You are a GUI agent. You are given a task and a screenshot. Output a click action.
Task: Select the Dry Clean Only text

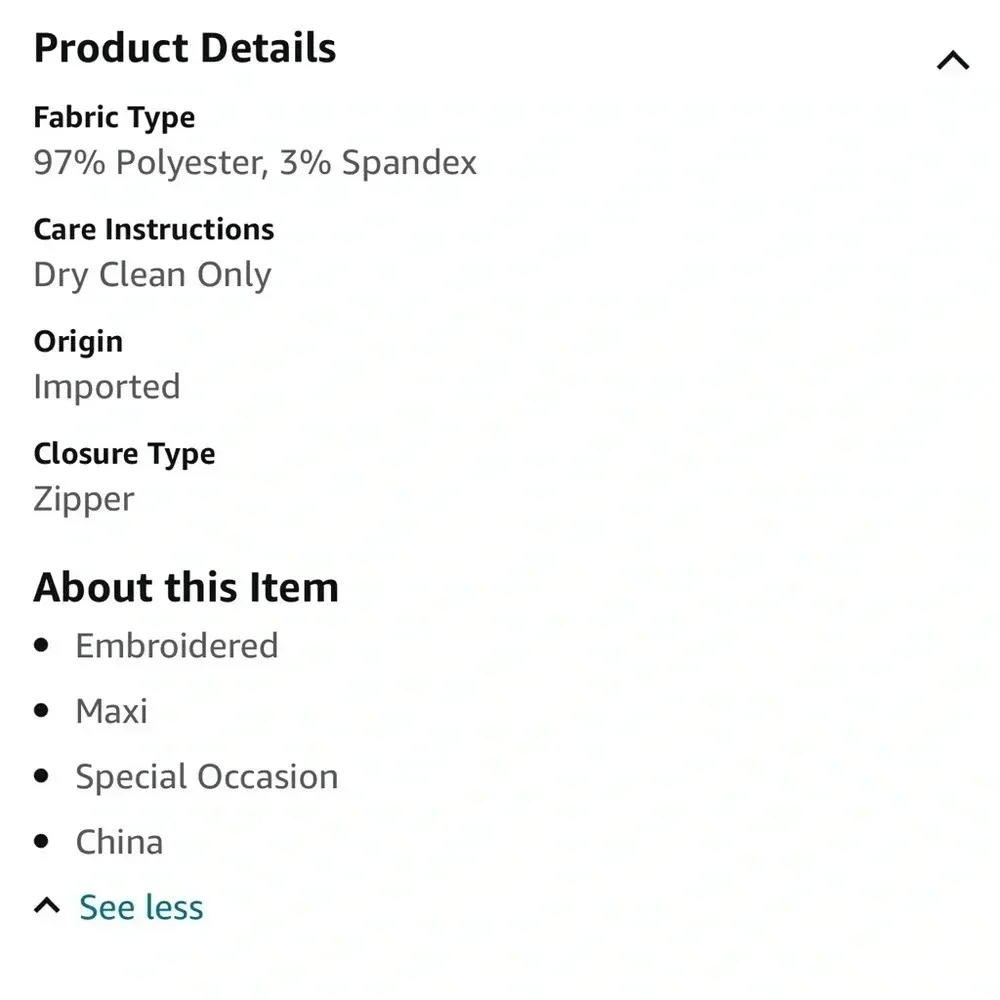coord(152,275)
